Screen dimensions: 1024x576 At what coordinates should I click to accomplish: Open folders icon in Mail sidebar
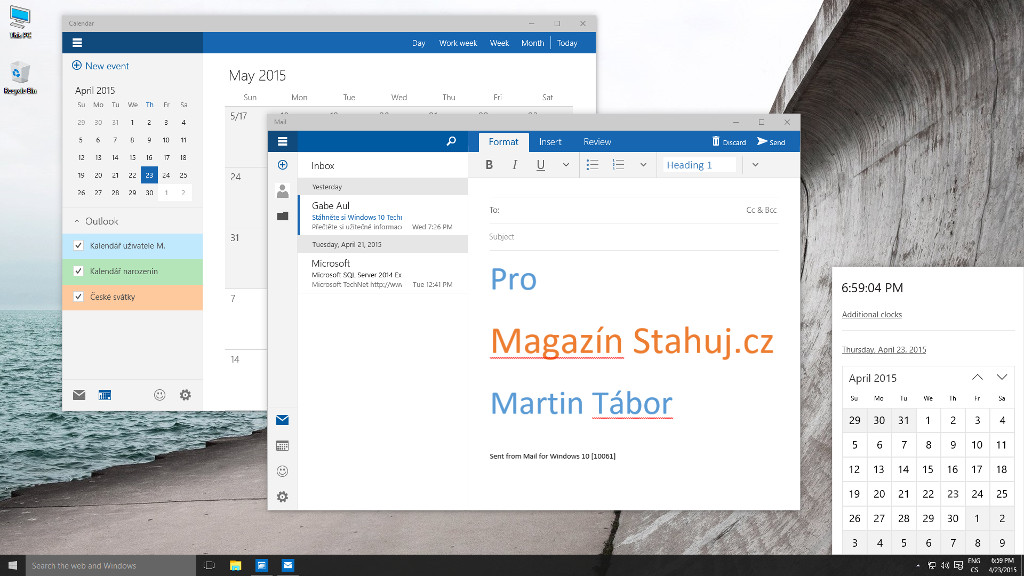coord(282,216)
